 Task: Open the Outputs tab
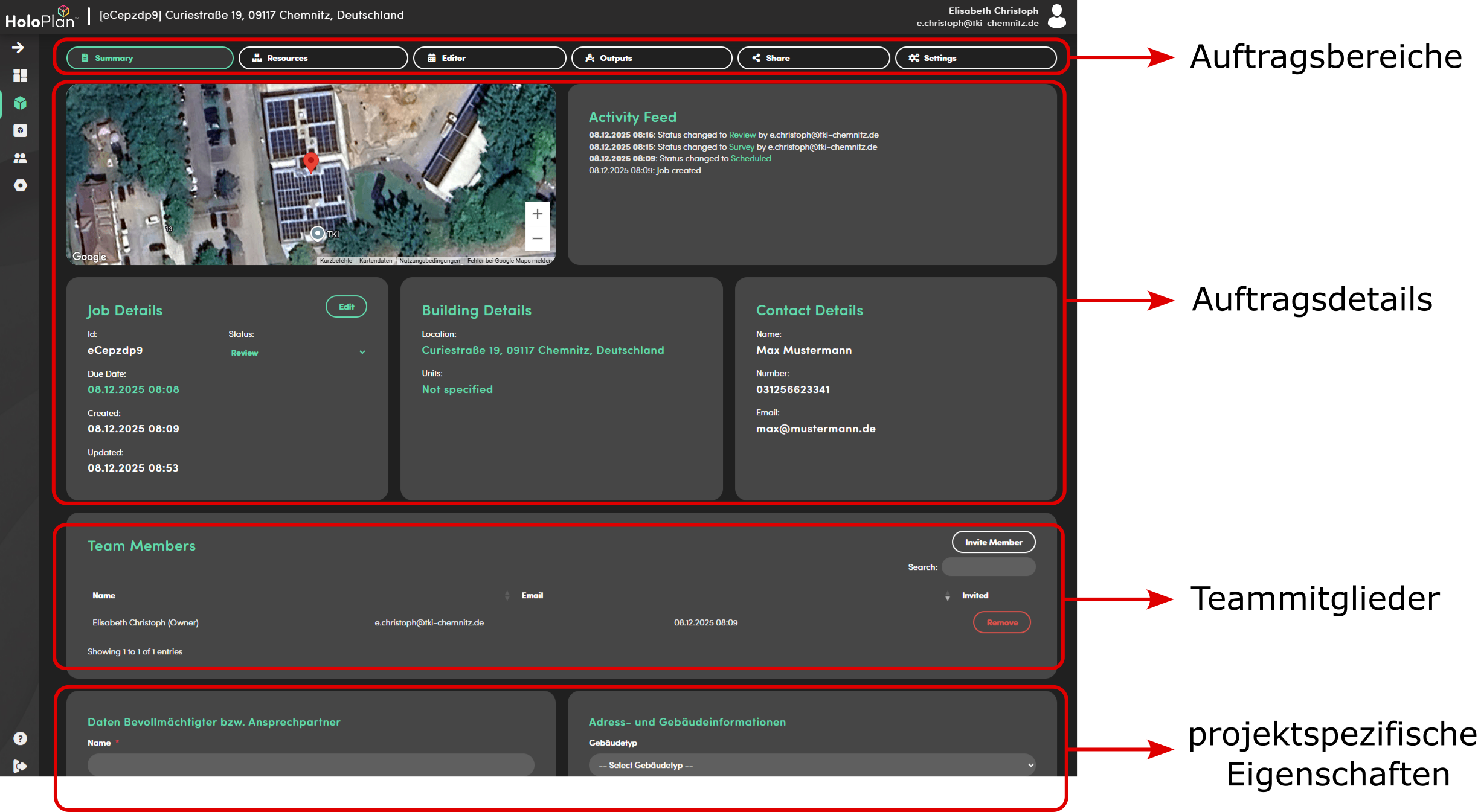point(652,58)
